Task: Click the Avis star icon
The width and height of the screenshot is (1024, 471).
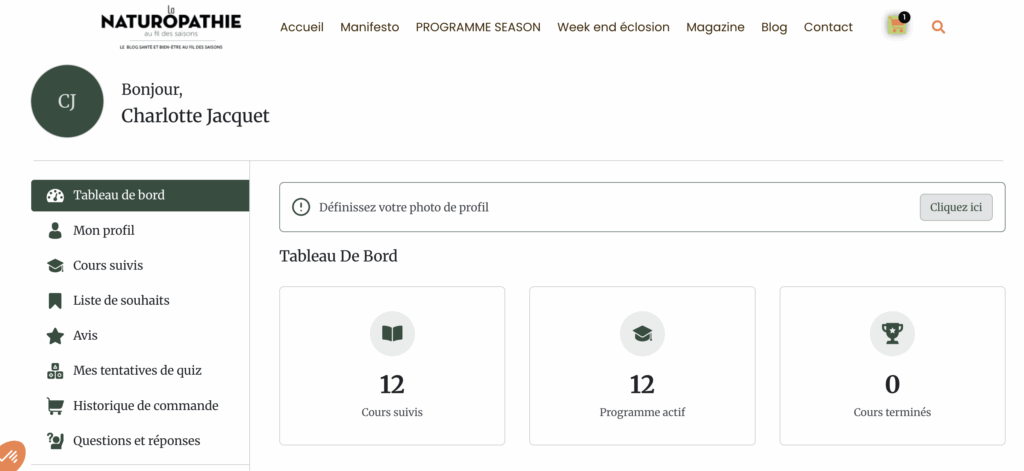Action: 55,336
